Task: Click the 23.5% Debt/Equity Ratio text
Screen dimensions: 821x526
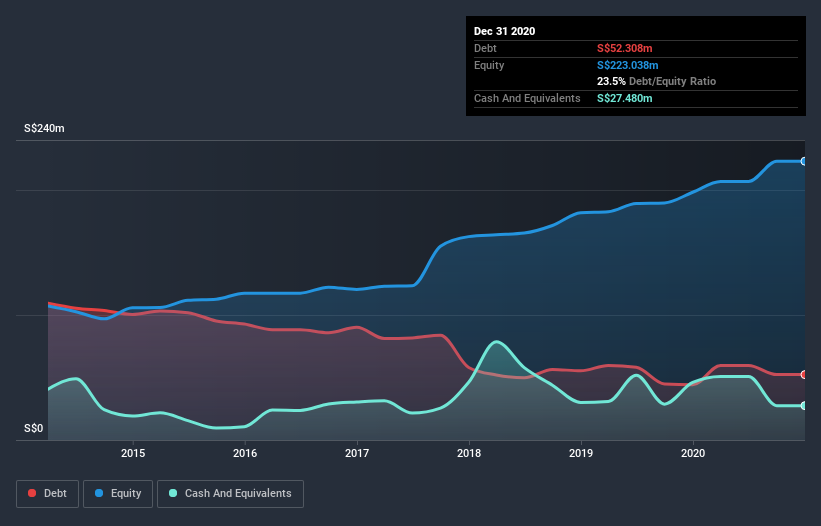Action: click(657, 81)
